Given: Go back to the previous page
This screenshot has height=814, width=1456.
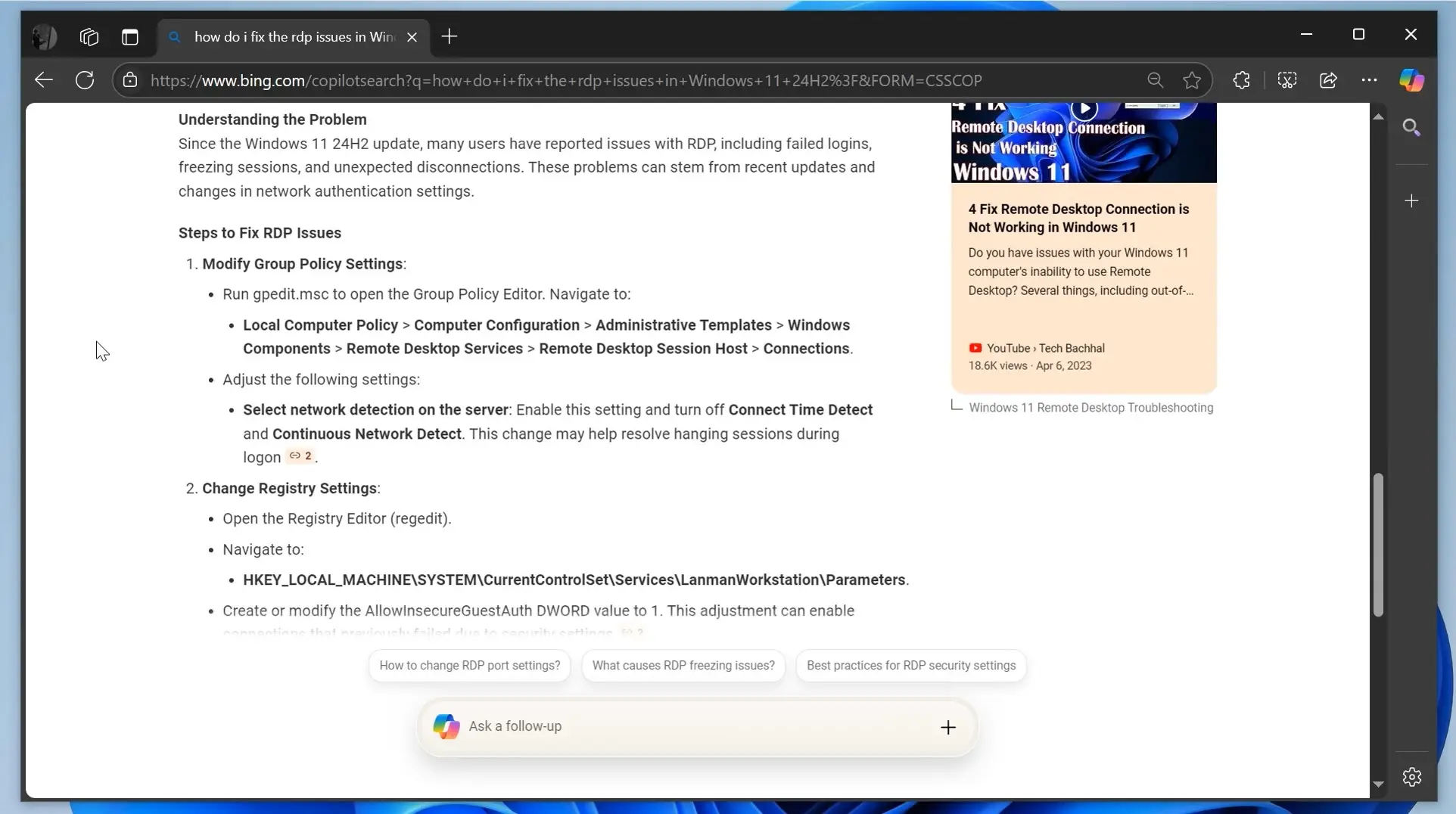Looking at the screenshot, I should click(43, 80).
